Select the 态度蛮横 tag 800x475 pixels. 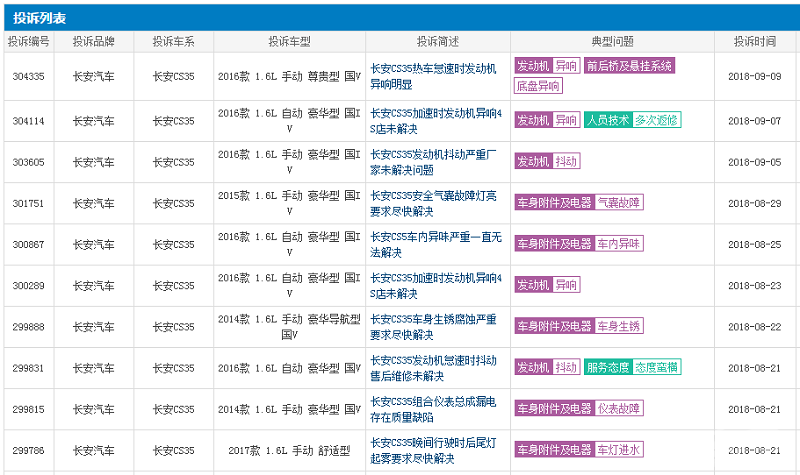[x=657, y=367]
